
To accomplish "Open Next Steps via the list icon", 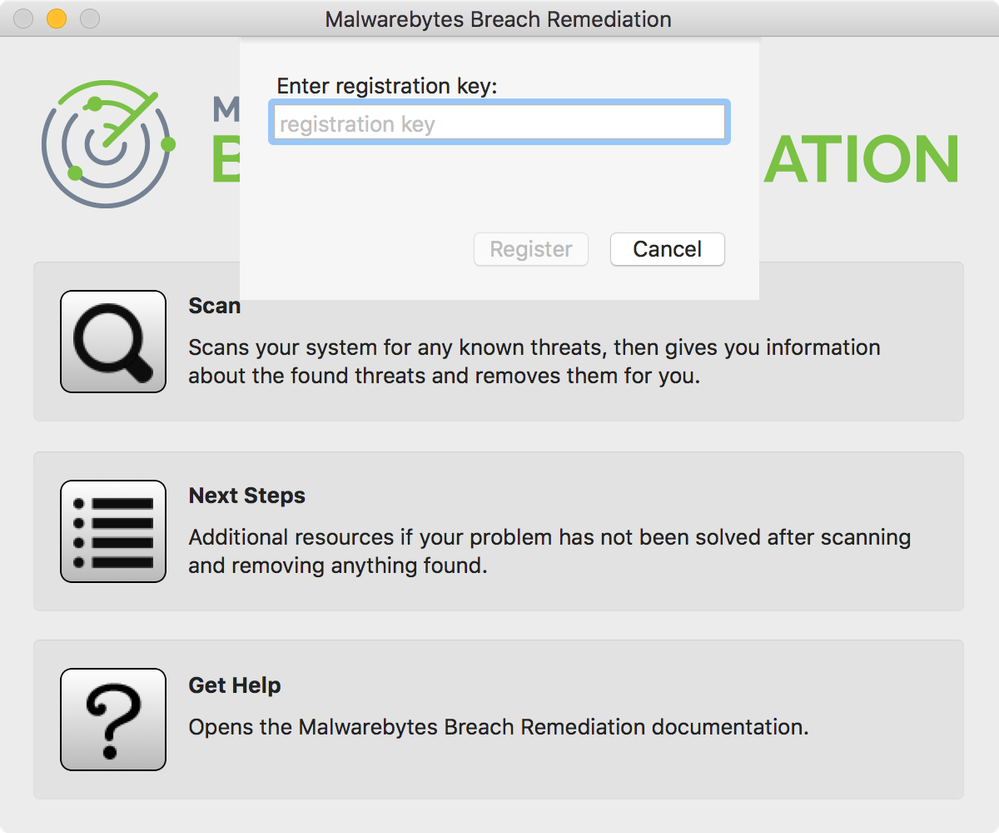I will pos(113,531).
